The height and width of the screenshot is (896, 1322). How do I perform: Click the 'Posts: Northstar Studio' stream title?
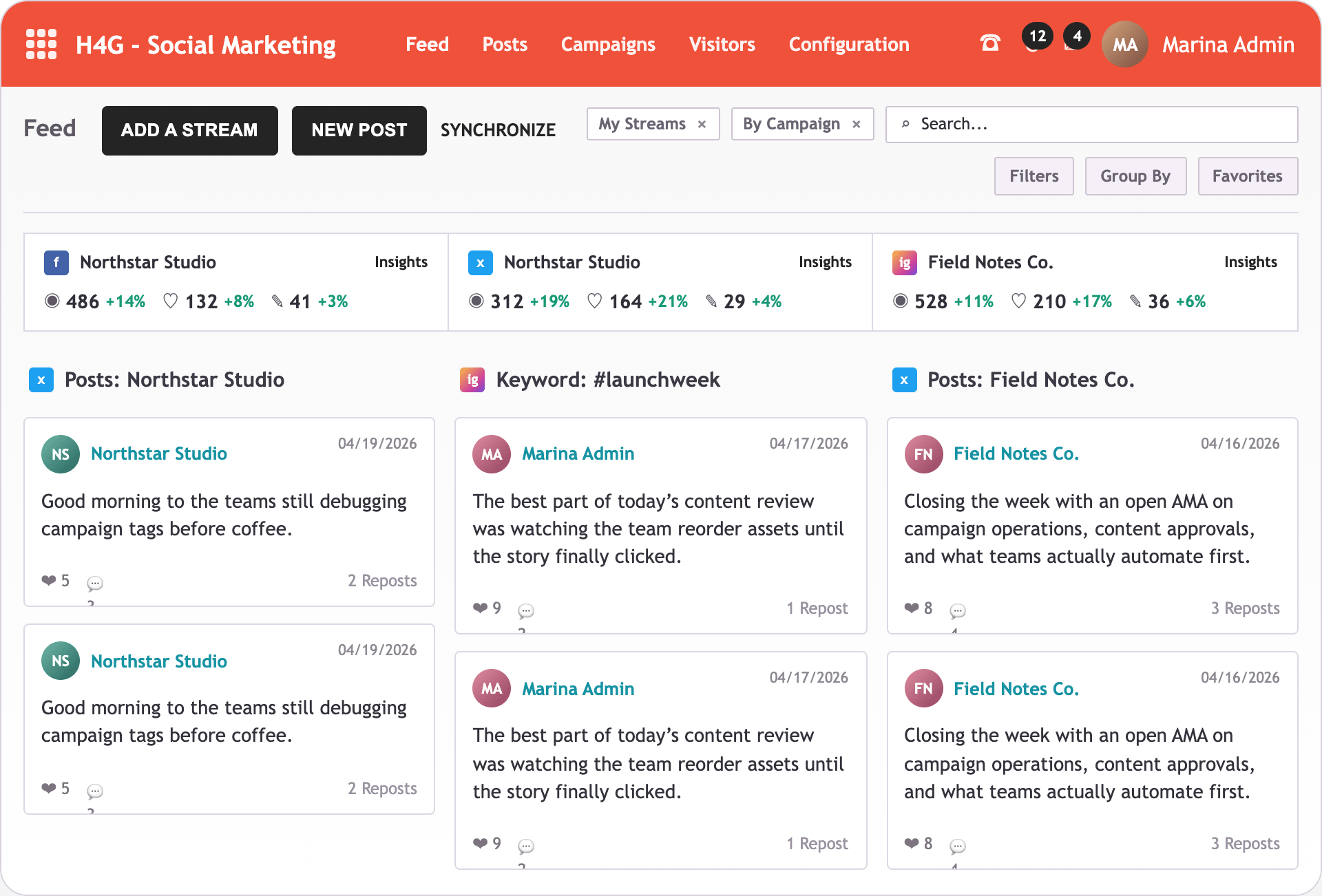click(174, 380)
